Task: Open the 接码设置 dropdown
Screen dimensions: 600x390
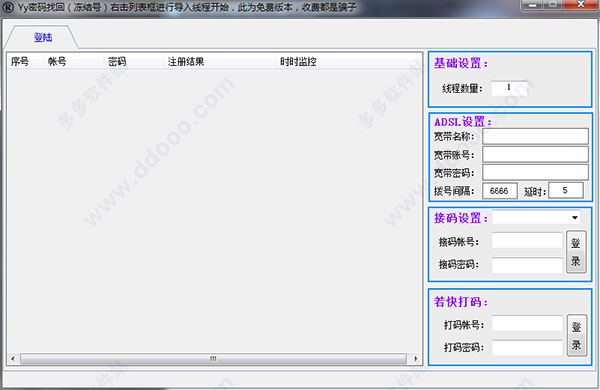Action: click(x=536, y=217)
